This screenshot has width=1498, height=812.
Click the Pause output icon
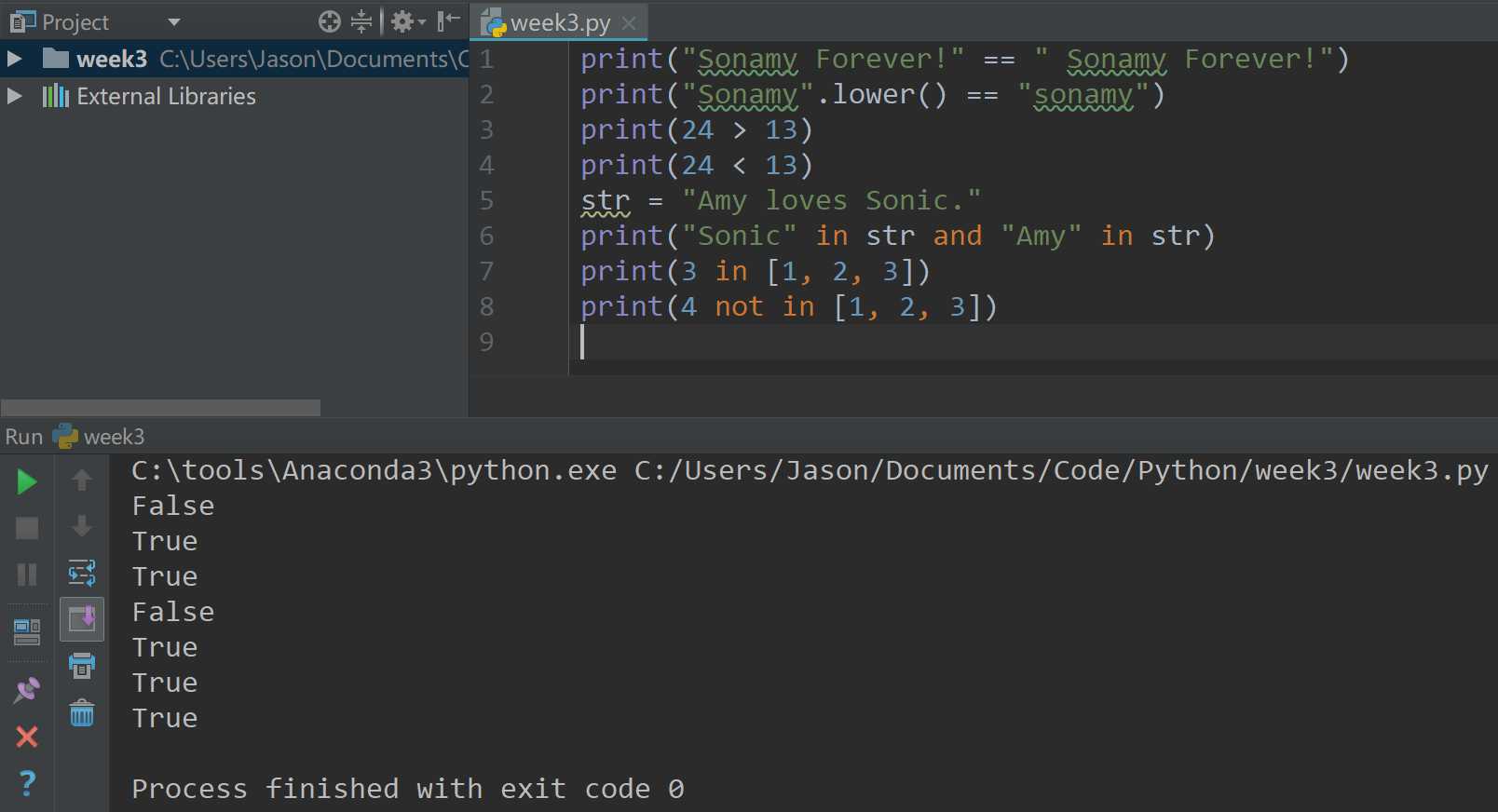27,574
